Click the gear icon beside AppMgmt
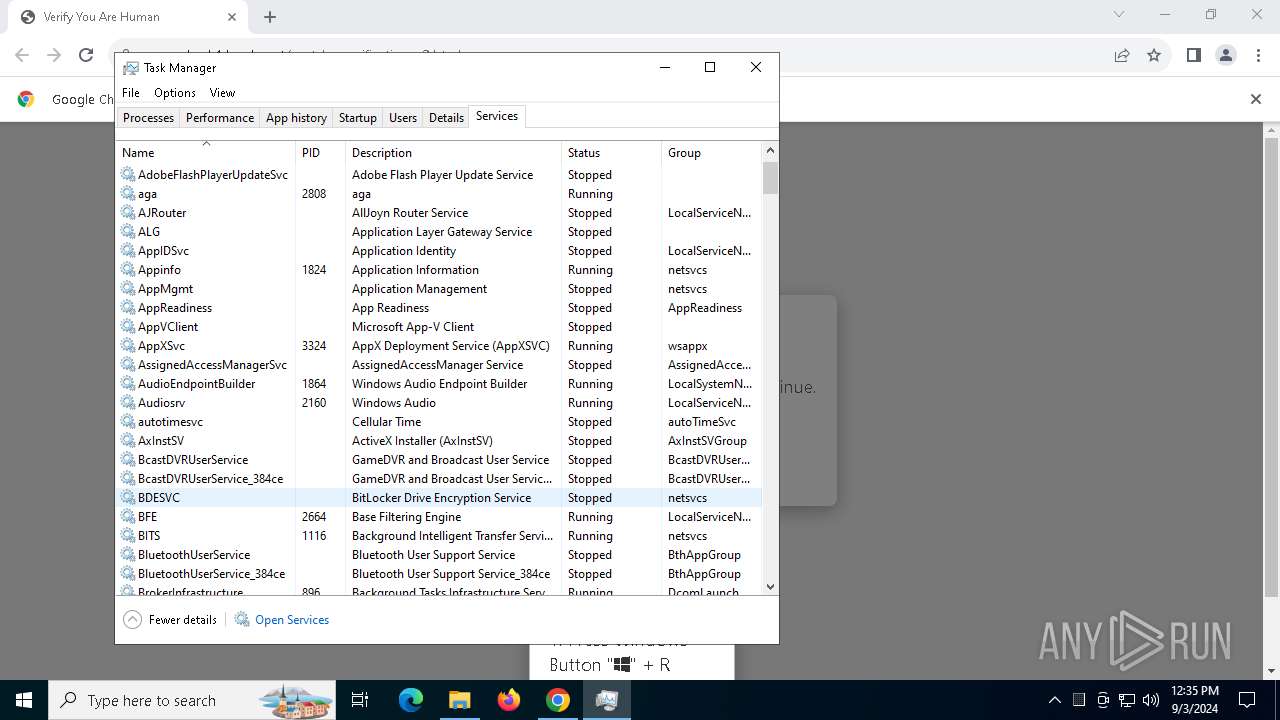1280x720 pixels. tap(128, 288)
